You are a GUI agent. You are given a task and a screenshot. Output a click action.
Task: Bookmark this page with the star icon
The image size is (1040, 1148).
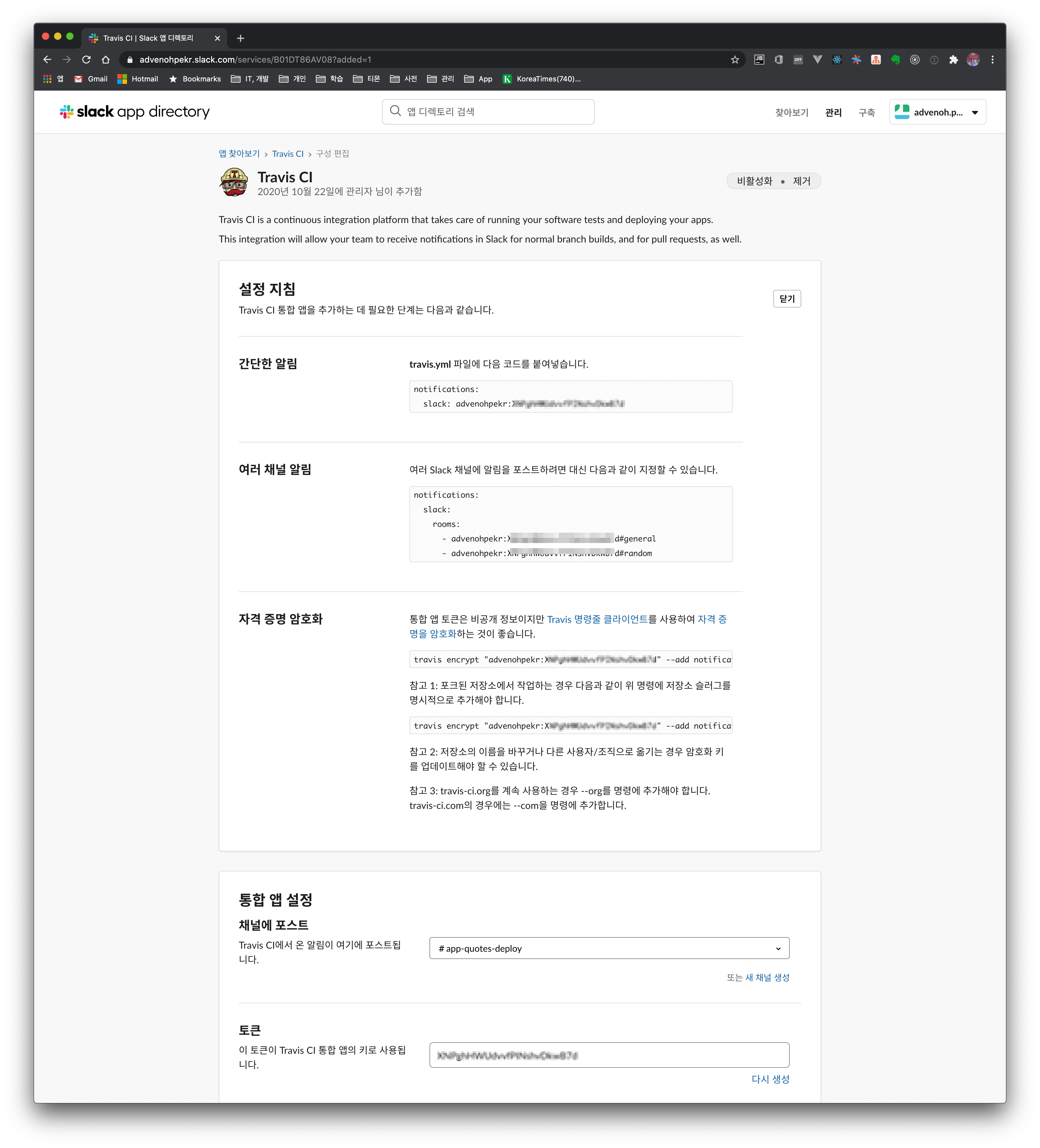click(734, 60)
